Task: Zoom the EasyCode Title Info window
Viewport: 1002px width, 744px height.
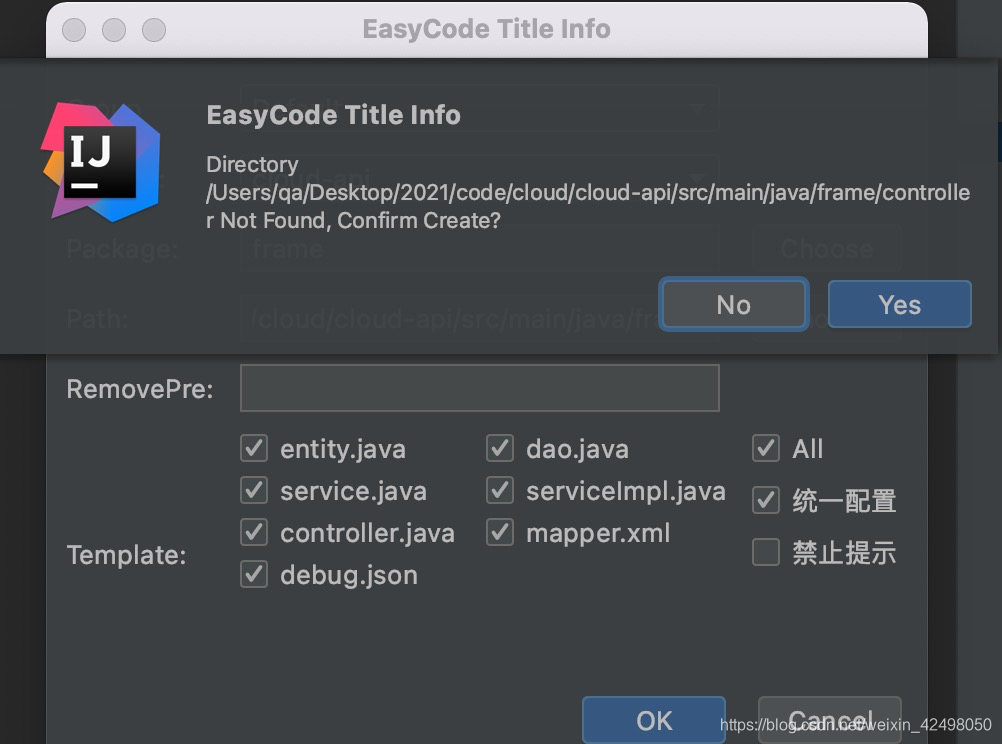Action: pyautogui.click(x=153, y=29)
